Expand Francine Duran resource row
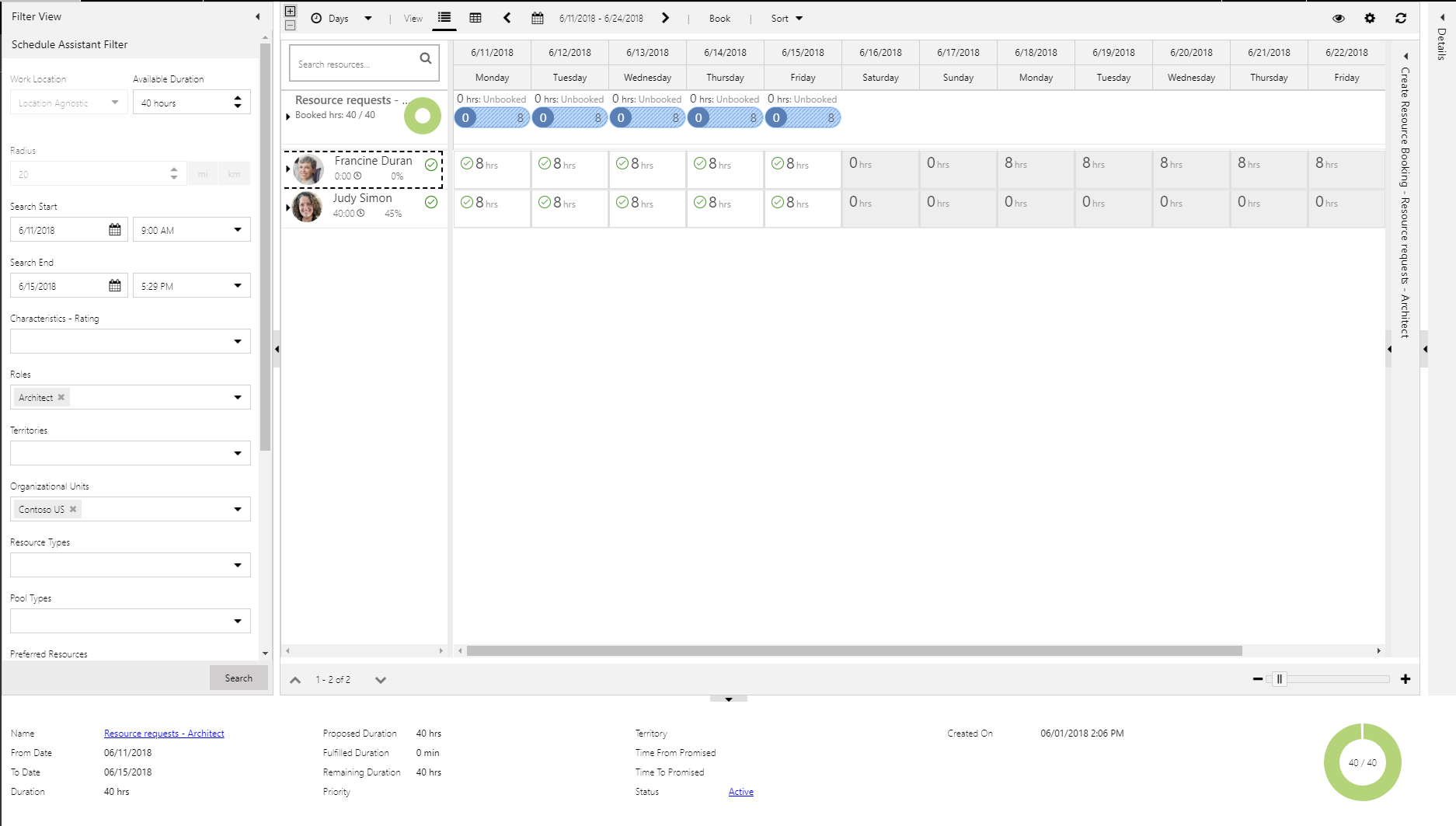This screenshot has height=826, width=1456. [288, 169]
